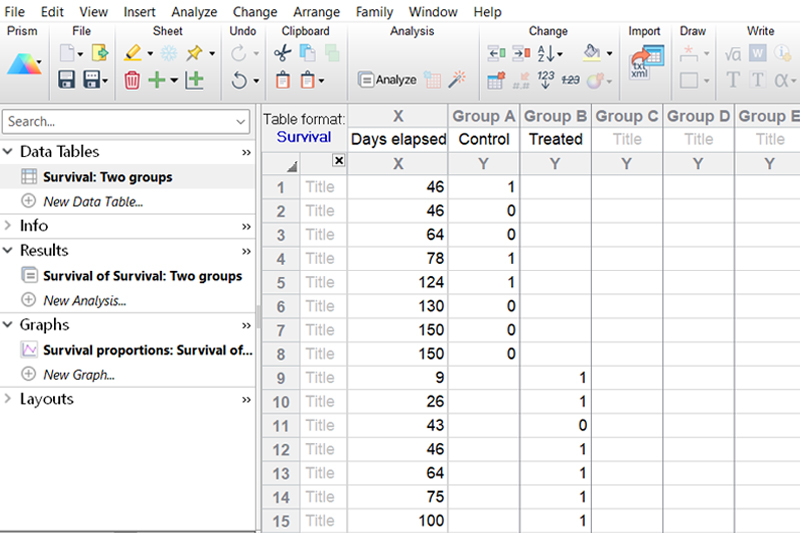
Task: Toggle the X box beside row titles header
Action: point(338,161)
